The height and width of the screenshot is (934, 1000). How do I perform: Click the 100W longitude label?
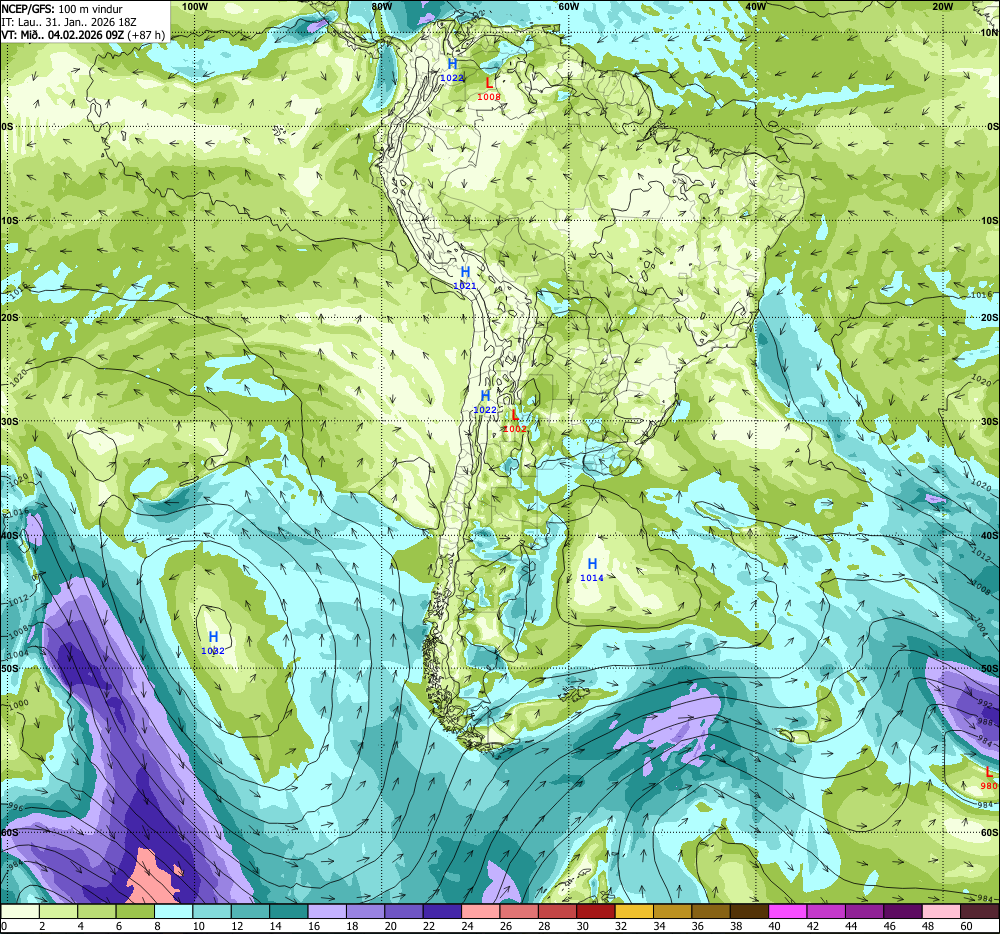click(194, 6)
